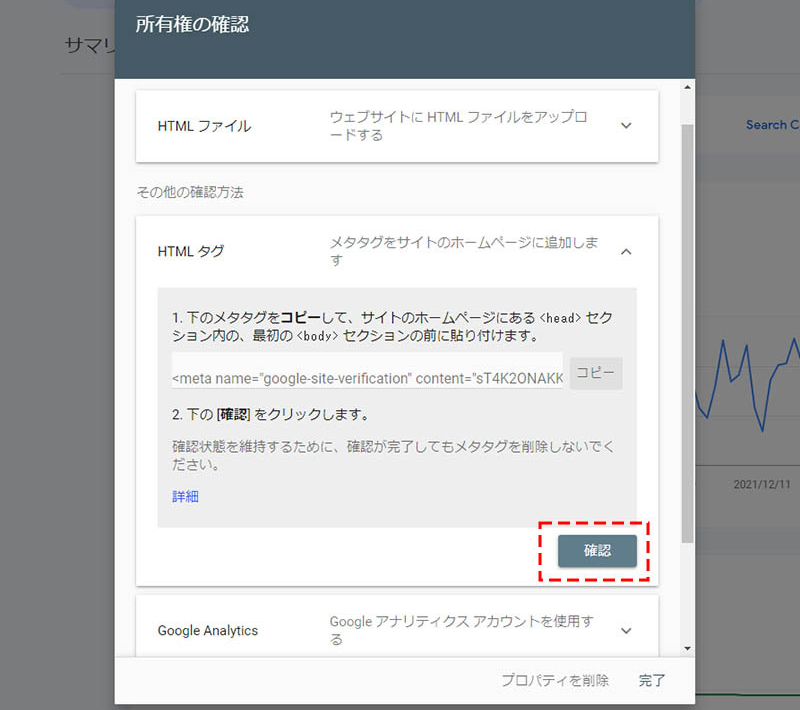800x710 pixels.
Task: Click the 所有権の確認 dialog title
Action: (192, 25)
